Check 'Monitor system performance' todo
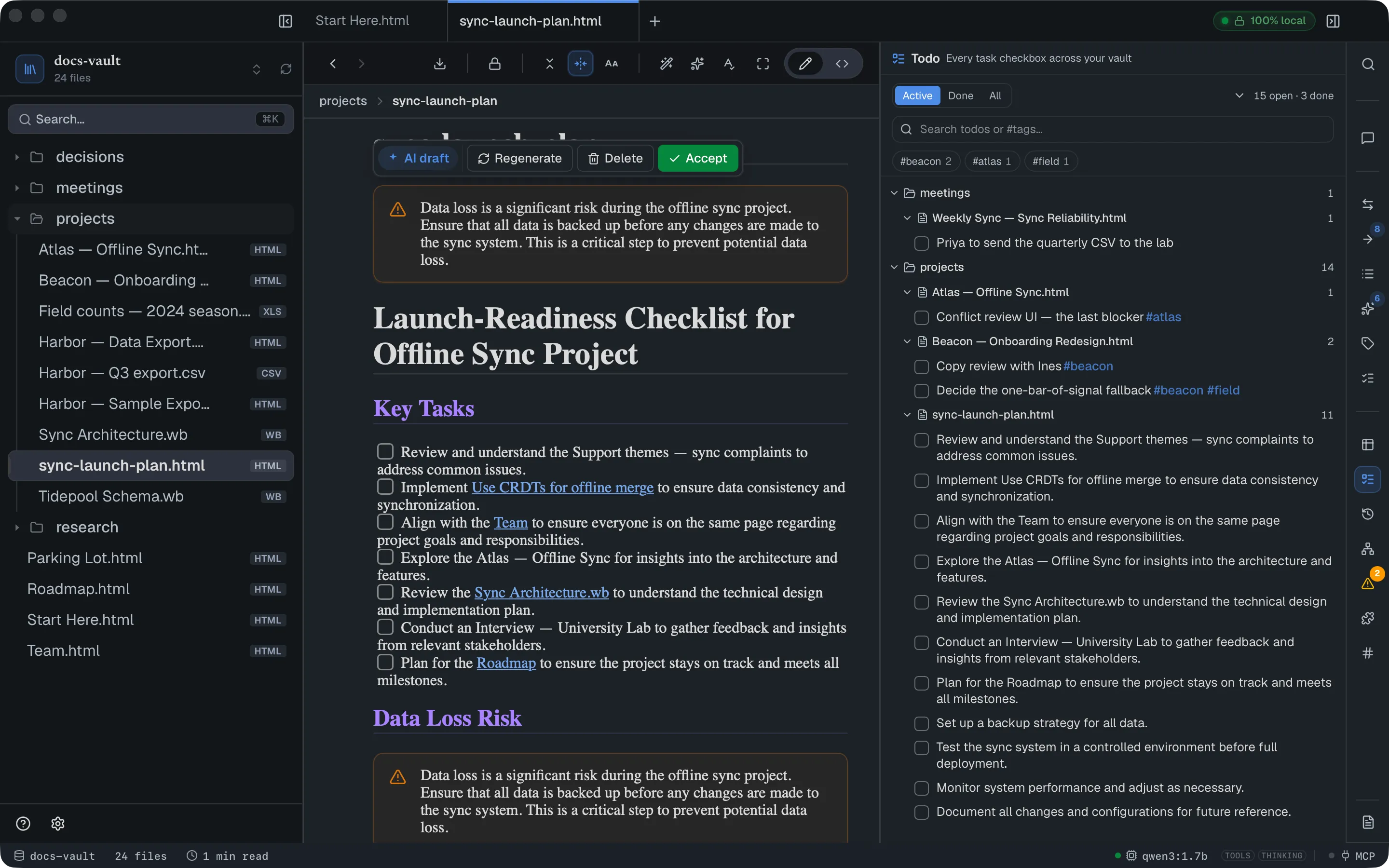The image size is (1389, 868). point(921,788)
